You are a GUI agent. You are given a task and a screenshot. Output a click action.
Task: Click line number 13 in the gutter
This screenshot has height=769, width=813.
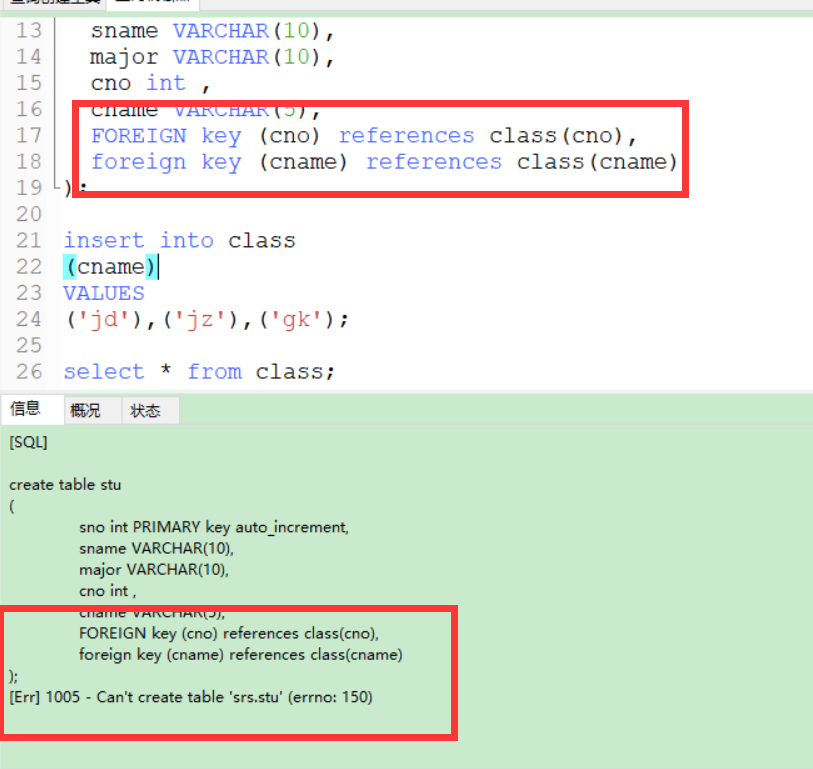click(27, 30)
